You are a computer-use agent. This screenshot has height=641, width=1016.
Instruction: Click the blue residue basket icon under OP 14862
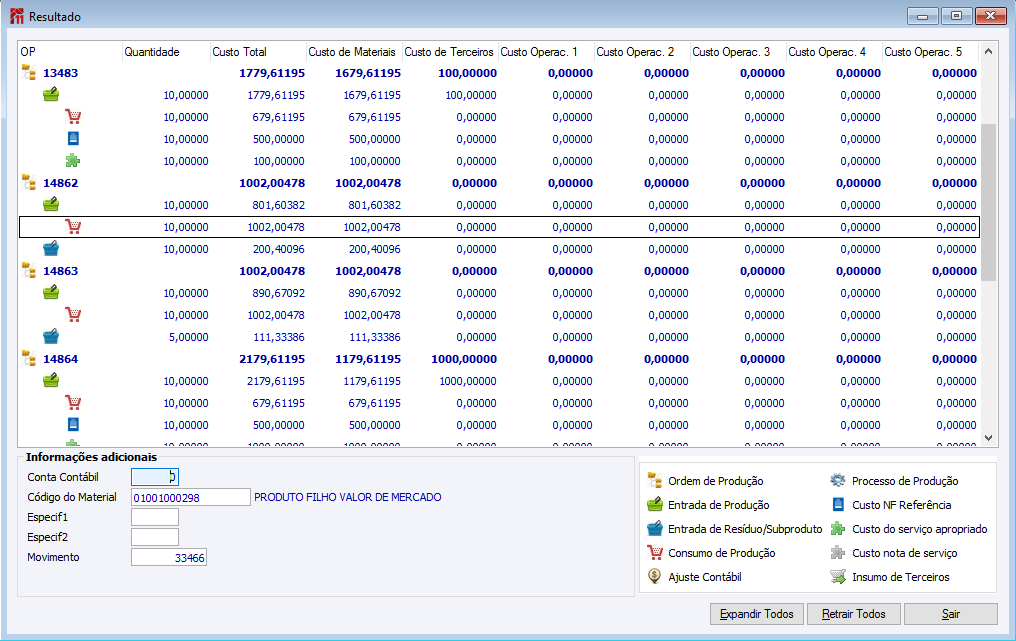click(51, 249)
